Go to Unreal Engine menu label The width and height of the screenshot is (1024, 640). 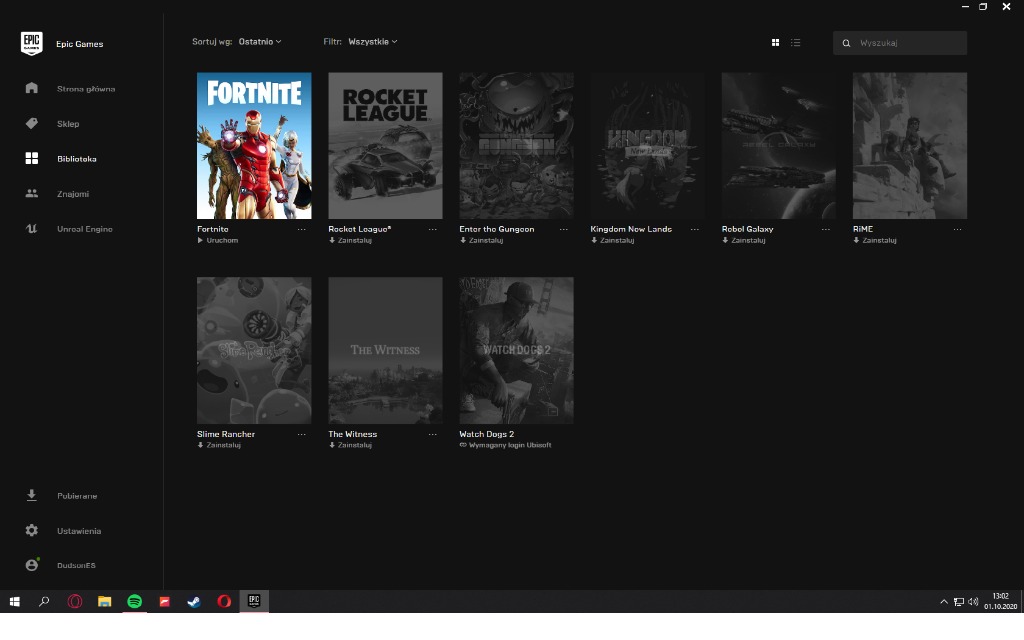(x=84, y=229)
